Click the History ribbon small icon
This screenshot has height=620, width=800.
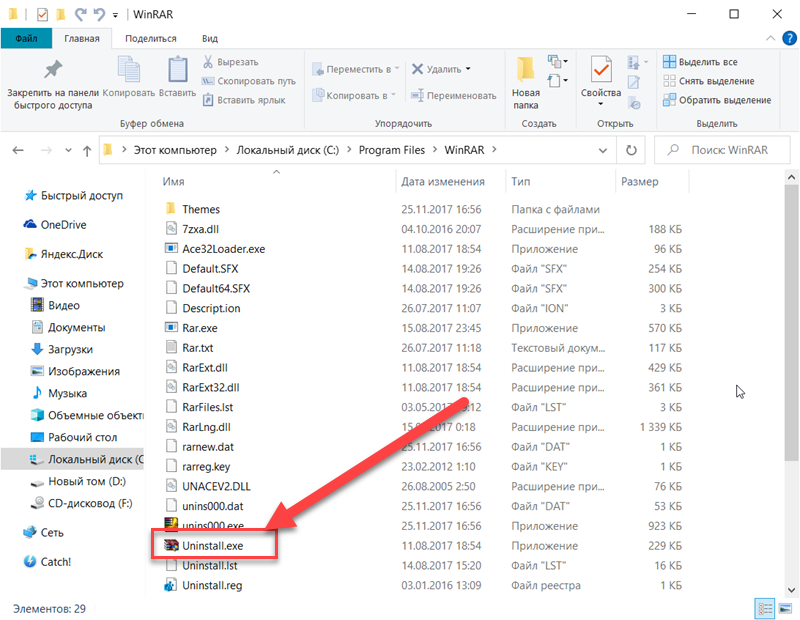[x=634, y=104]
